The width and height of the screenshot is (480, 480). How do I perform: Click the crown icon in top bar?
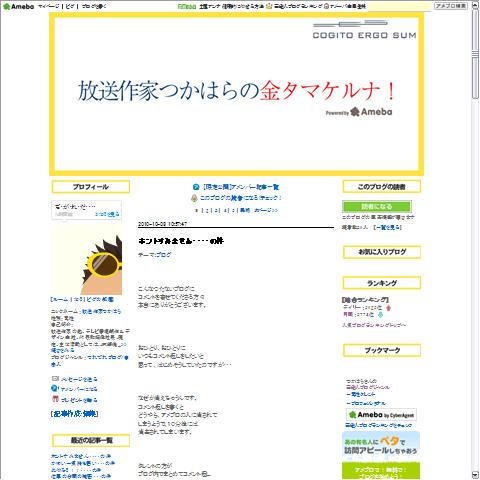269,6
